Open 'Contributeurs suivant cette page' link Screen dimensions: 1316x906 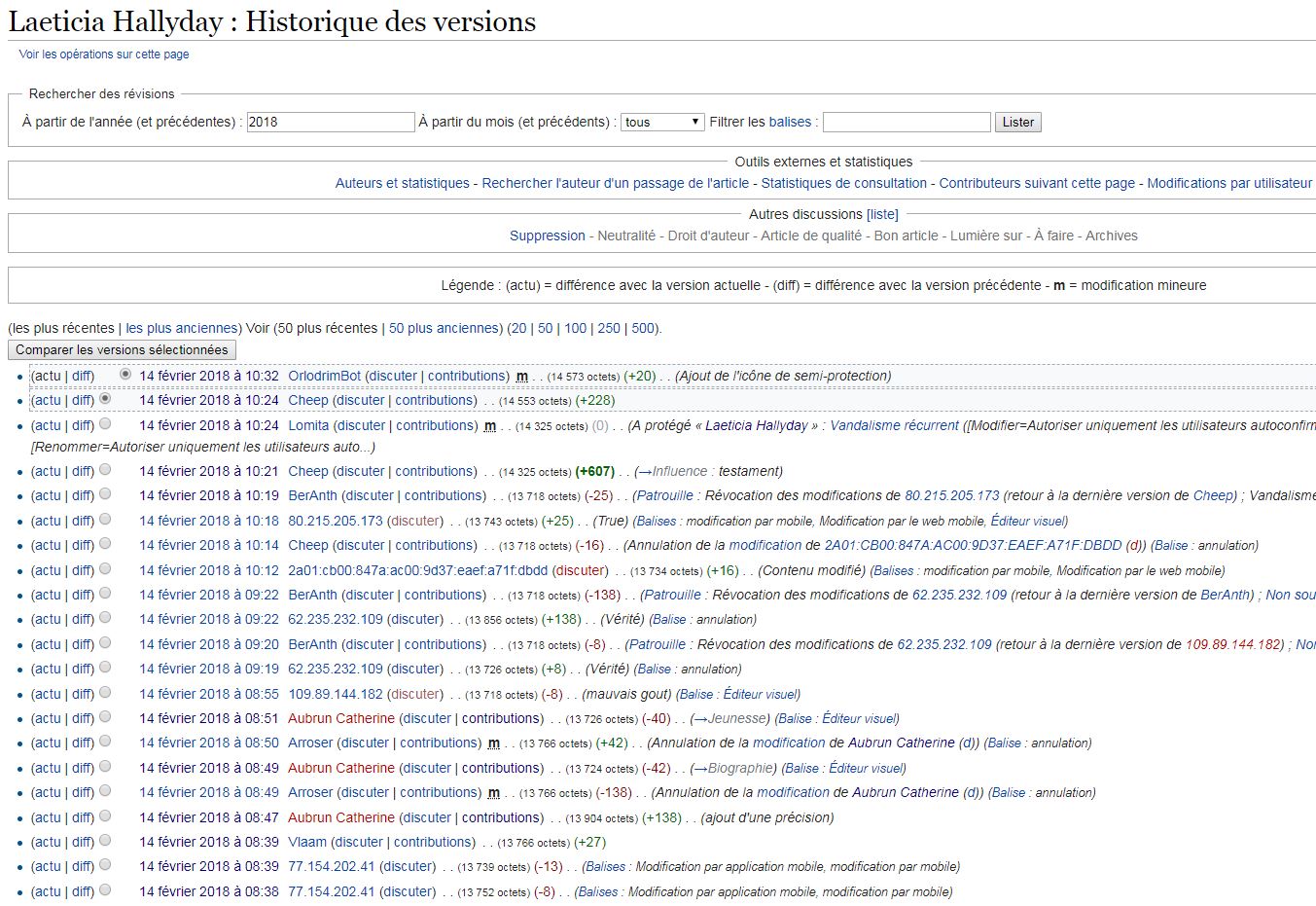coord(1037,183)
